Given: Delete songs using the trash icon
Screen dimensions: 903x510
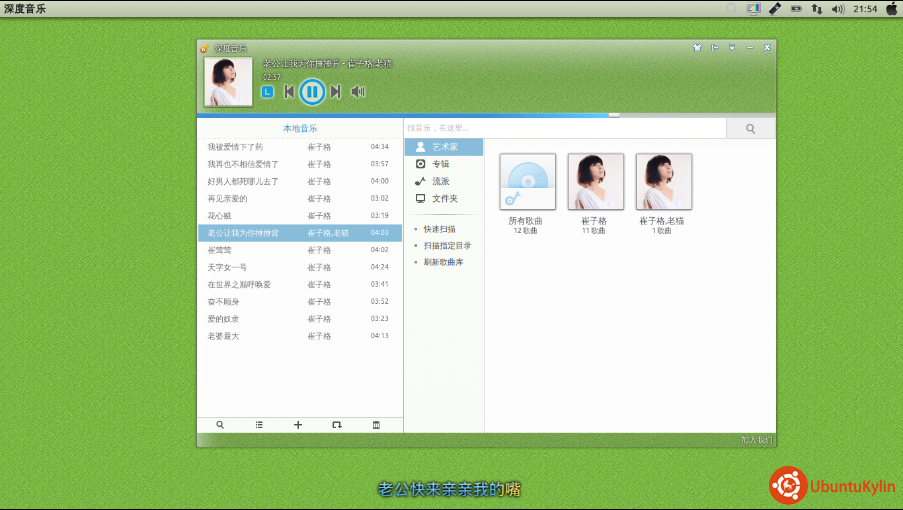Looking at the screenshot, I should 376,425.
